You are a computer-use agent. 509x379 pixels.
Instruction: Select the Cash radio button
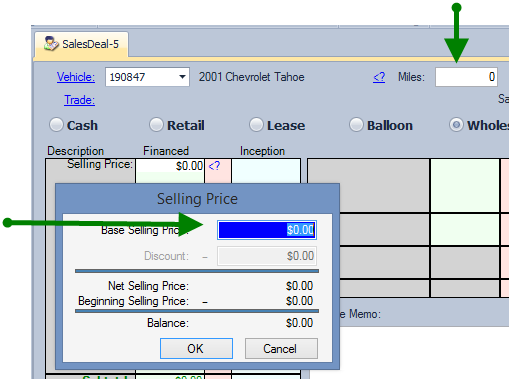pyautogui.click(x=56, y=125)
